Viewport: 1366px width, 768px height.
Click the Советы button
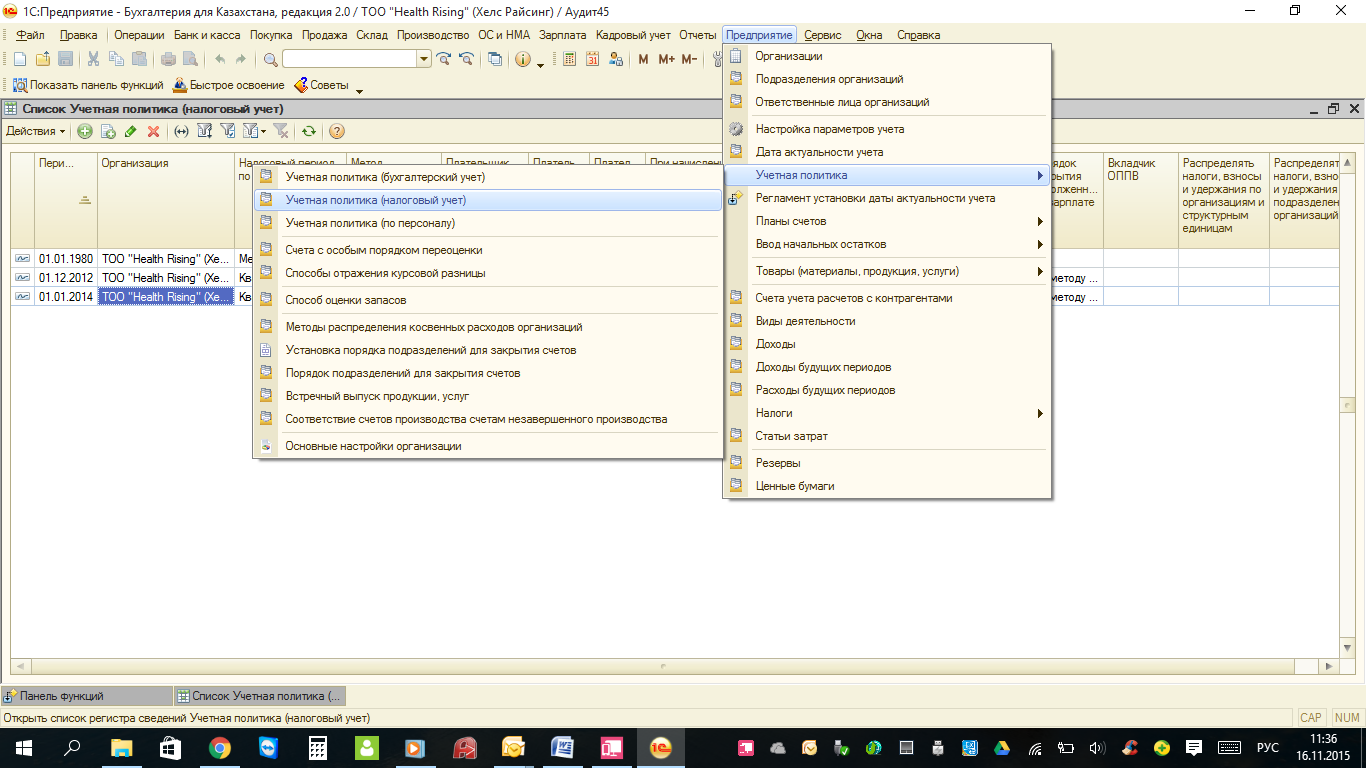click(x=322, y=85)
